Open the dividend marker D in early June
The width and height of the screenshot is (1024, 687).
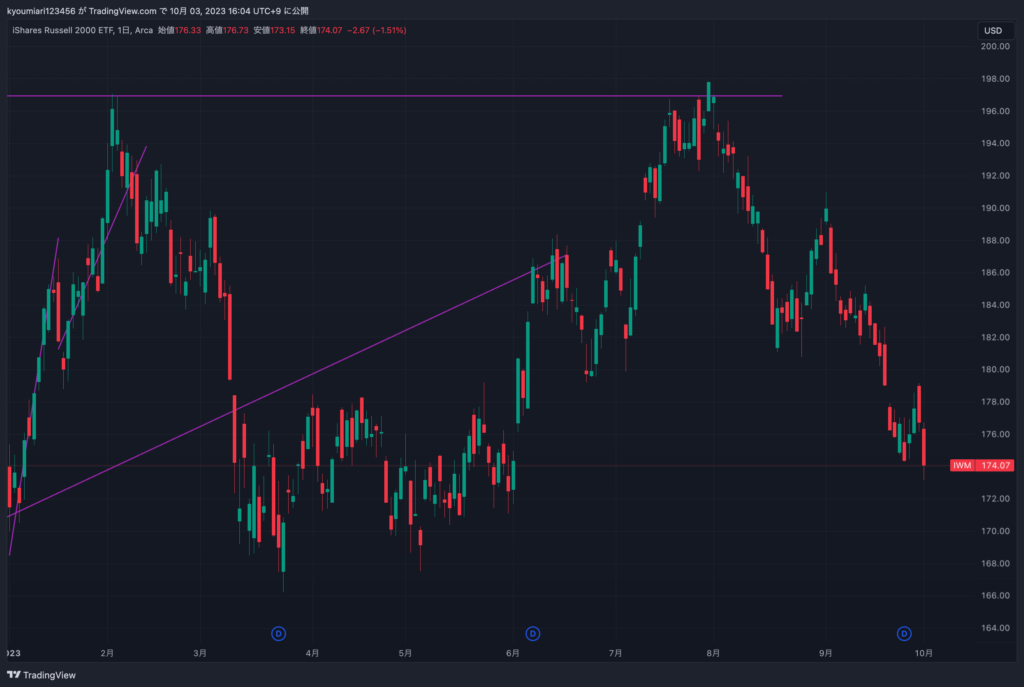[532, 633]
